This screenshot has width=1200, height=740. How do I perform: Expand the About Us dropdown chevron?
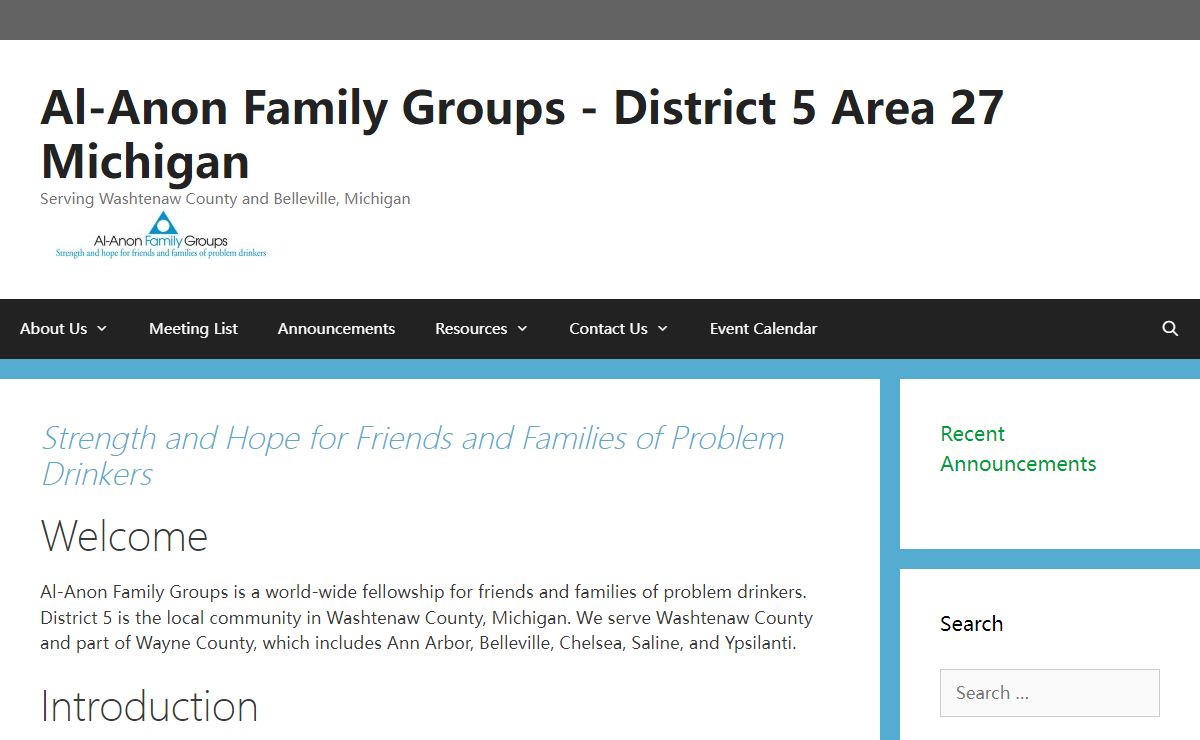coord(101,329)
